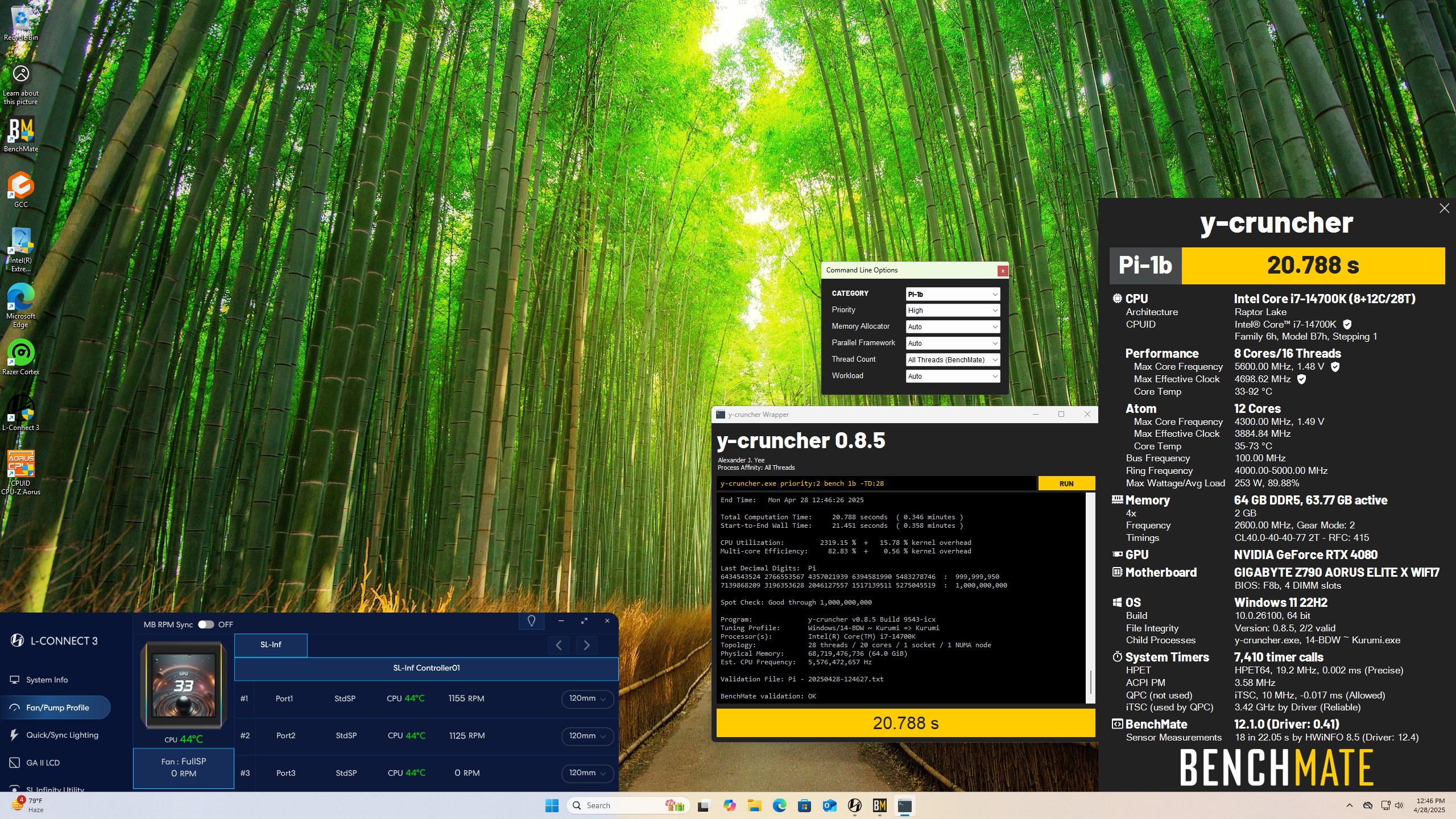Click the expand-window arrows icon in L-Connect 3
The image size is (1456, 819).
(x=584, y=621)
